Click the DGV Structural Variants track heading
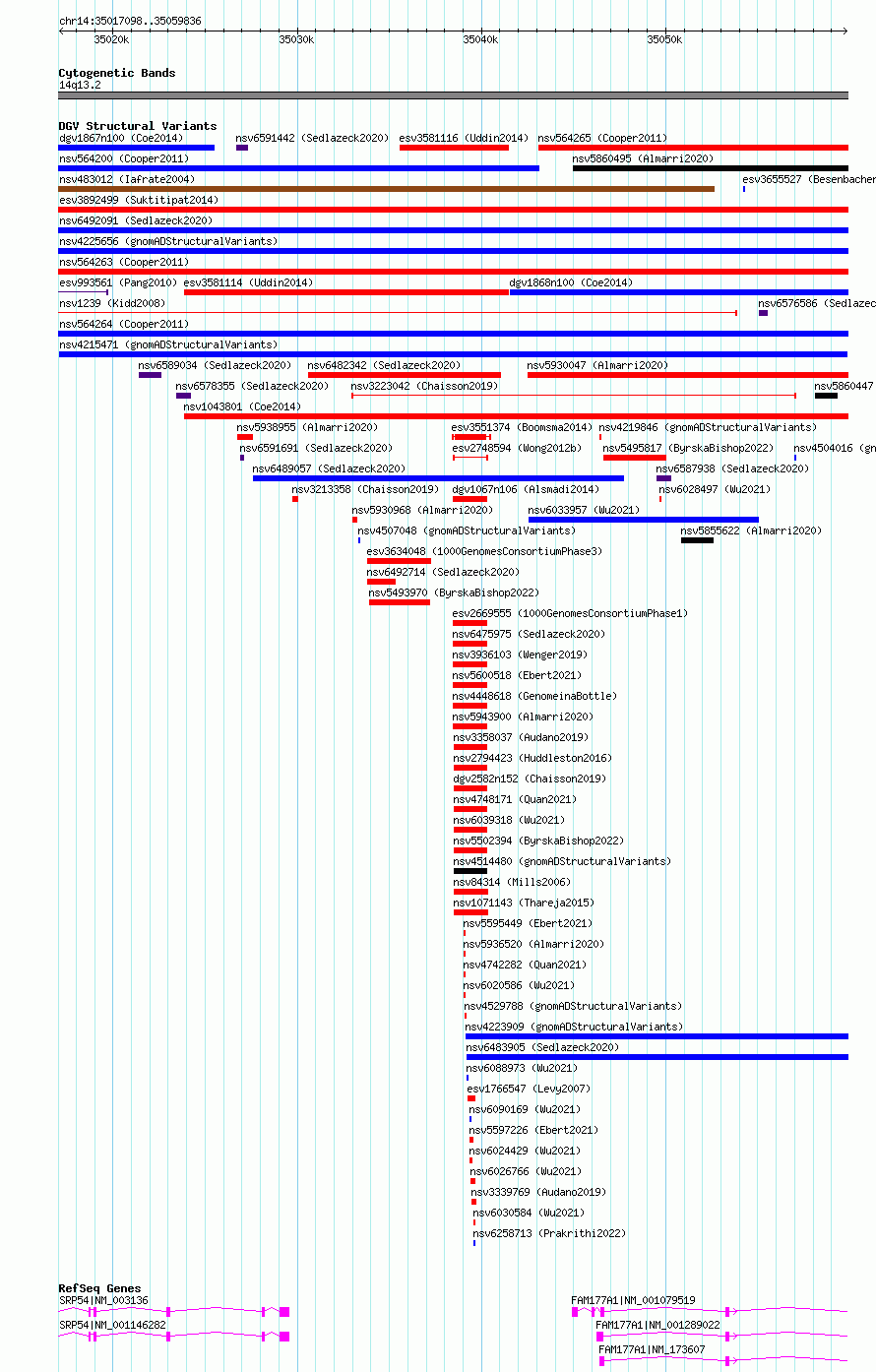Screen dimensions: 876x1372 137,126
